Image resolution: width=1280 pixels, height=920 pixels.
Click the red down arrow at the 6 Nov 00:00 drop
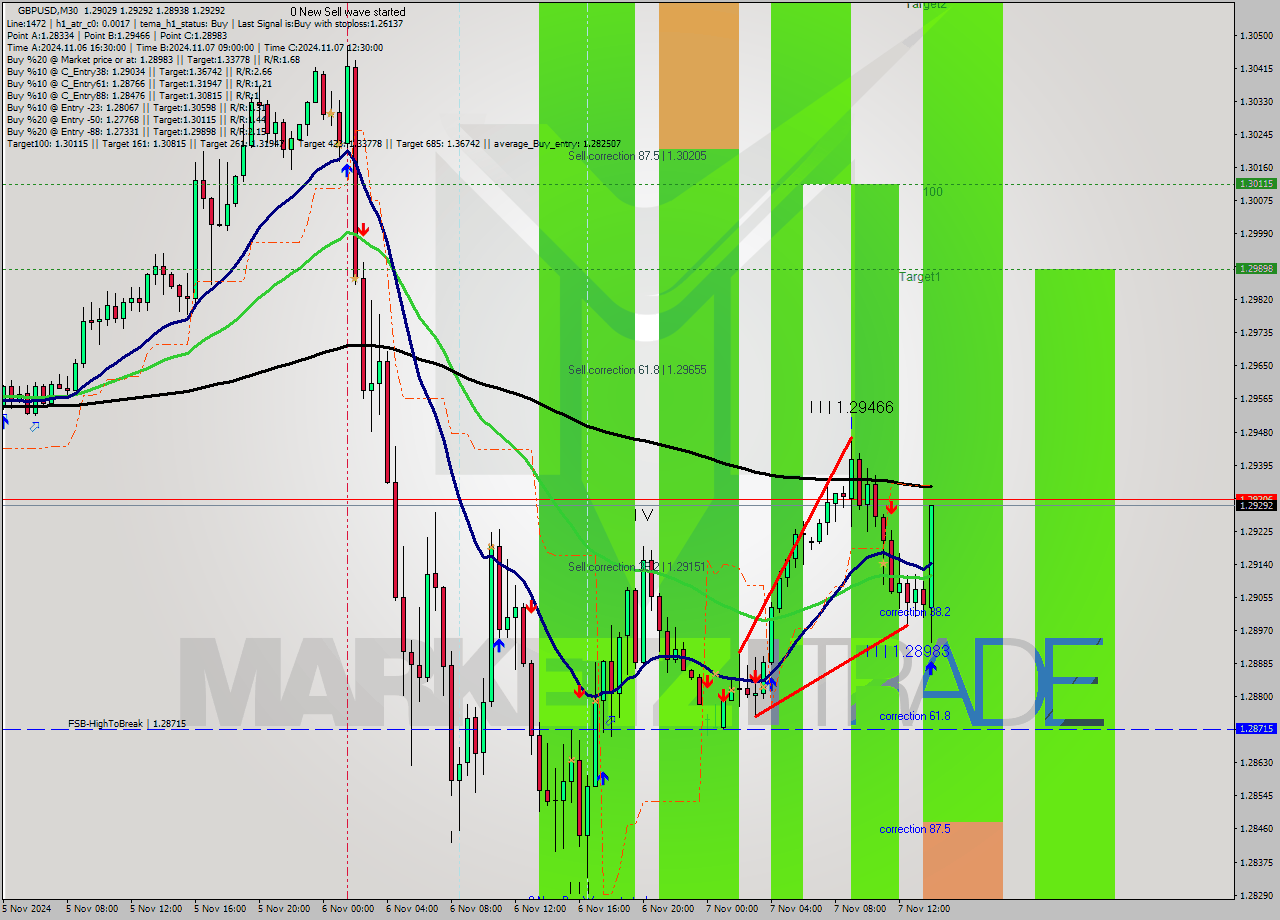coord(363,230)
